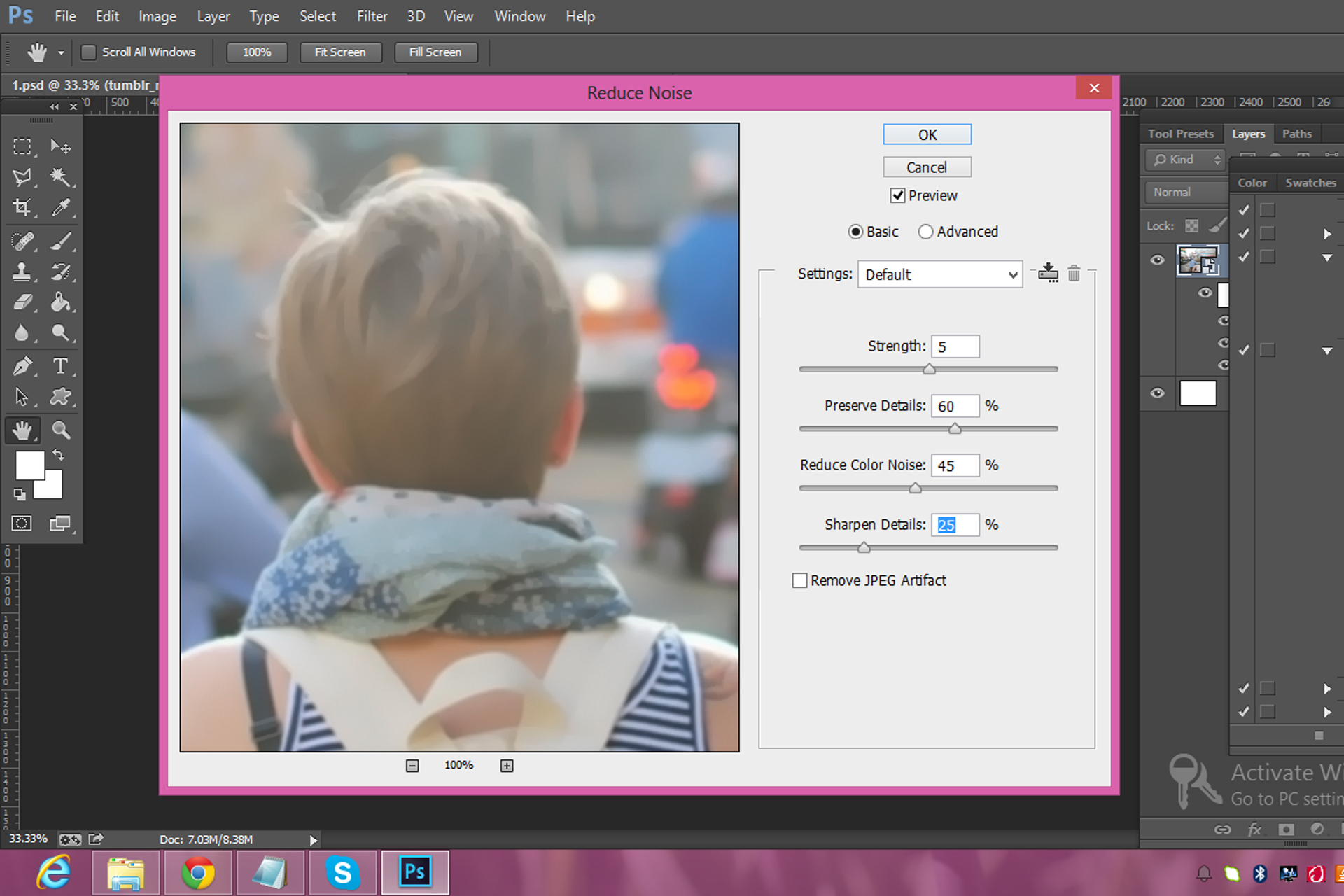Click the 100% zoom button
Viewport: 1344px width, 896px height.
pyautogui.click(x=257, y=52)
